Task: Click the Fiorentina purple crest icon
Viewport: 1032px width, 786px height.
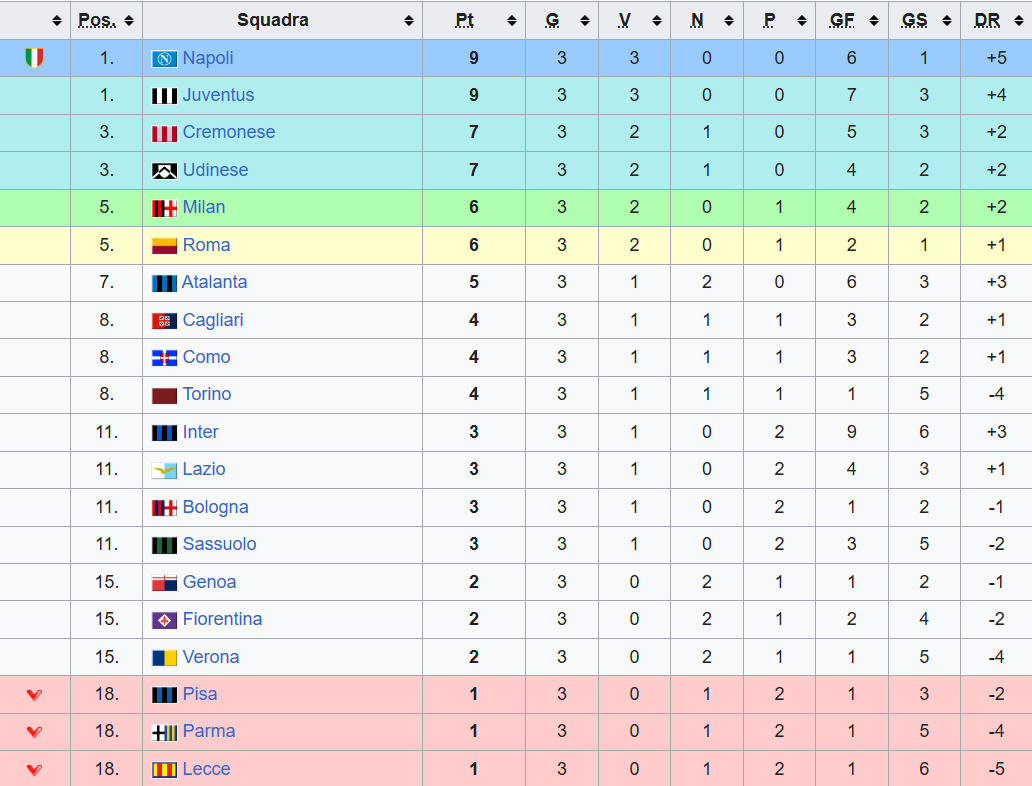Action: click(x=164, y=620)
